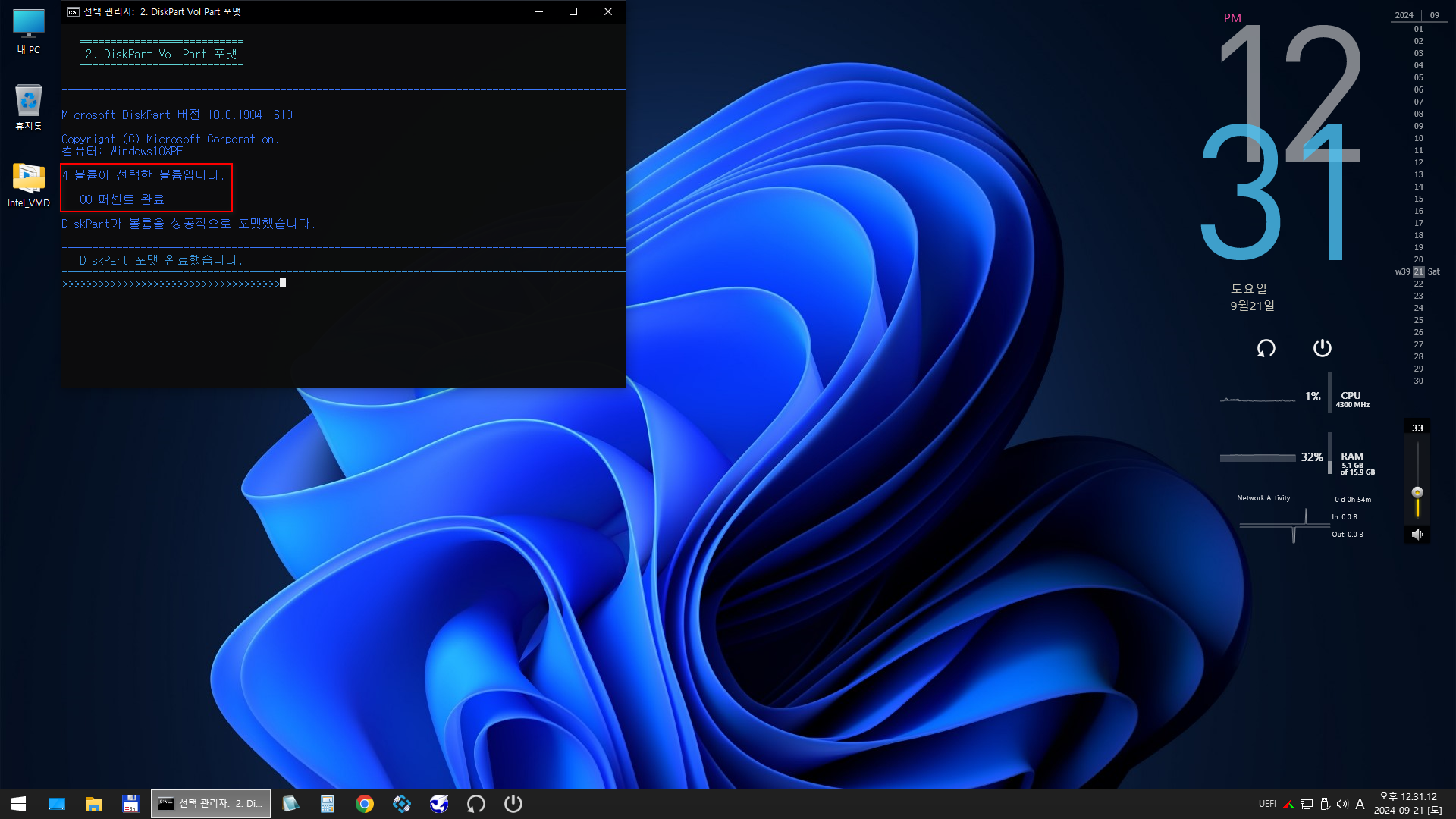This screenshot has height=819, width=1456.
Task: Launch the floppy disk 64 taskbar app
Action: click(x=130, y=804)
